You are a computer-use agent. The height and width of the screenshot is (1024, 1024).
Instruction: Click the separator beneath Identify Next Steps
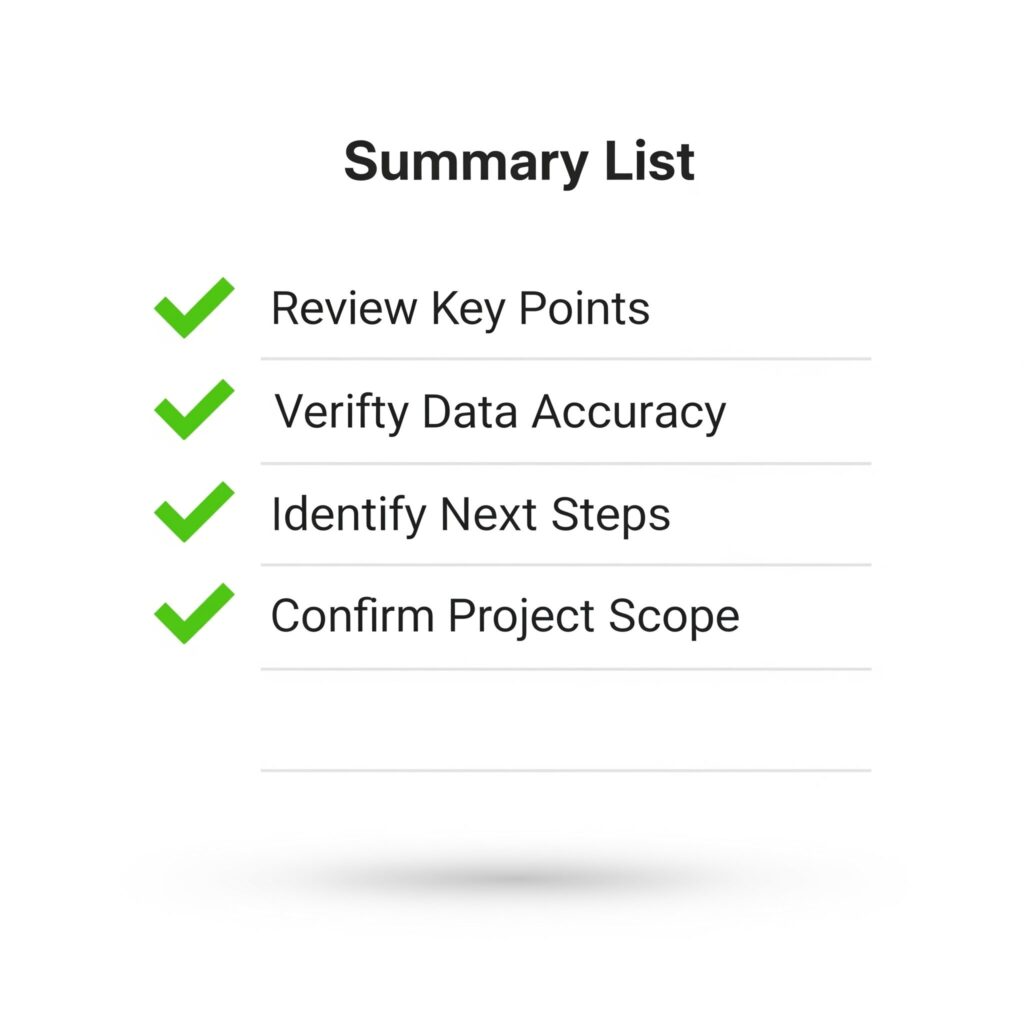pyautogui.click(x=566, y=565)
